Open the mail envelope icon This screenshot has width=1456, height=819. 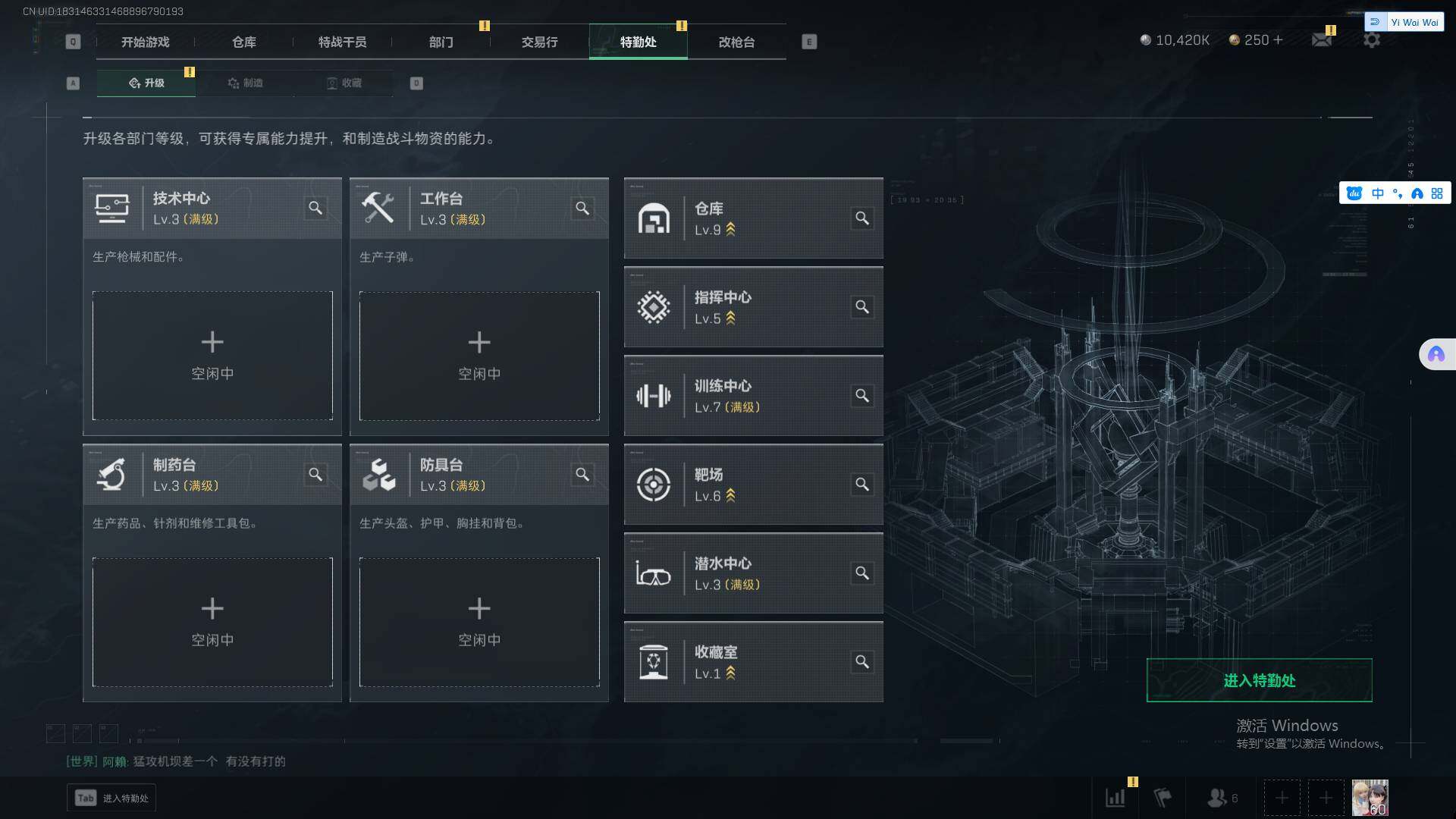tap(1322, 39)
